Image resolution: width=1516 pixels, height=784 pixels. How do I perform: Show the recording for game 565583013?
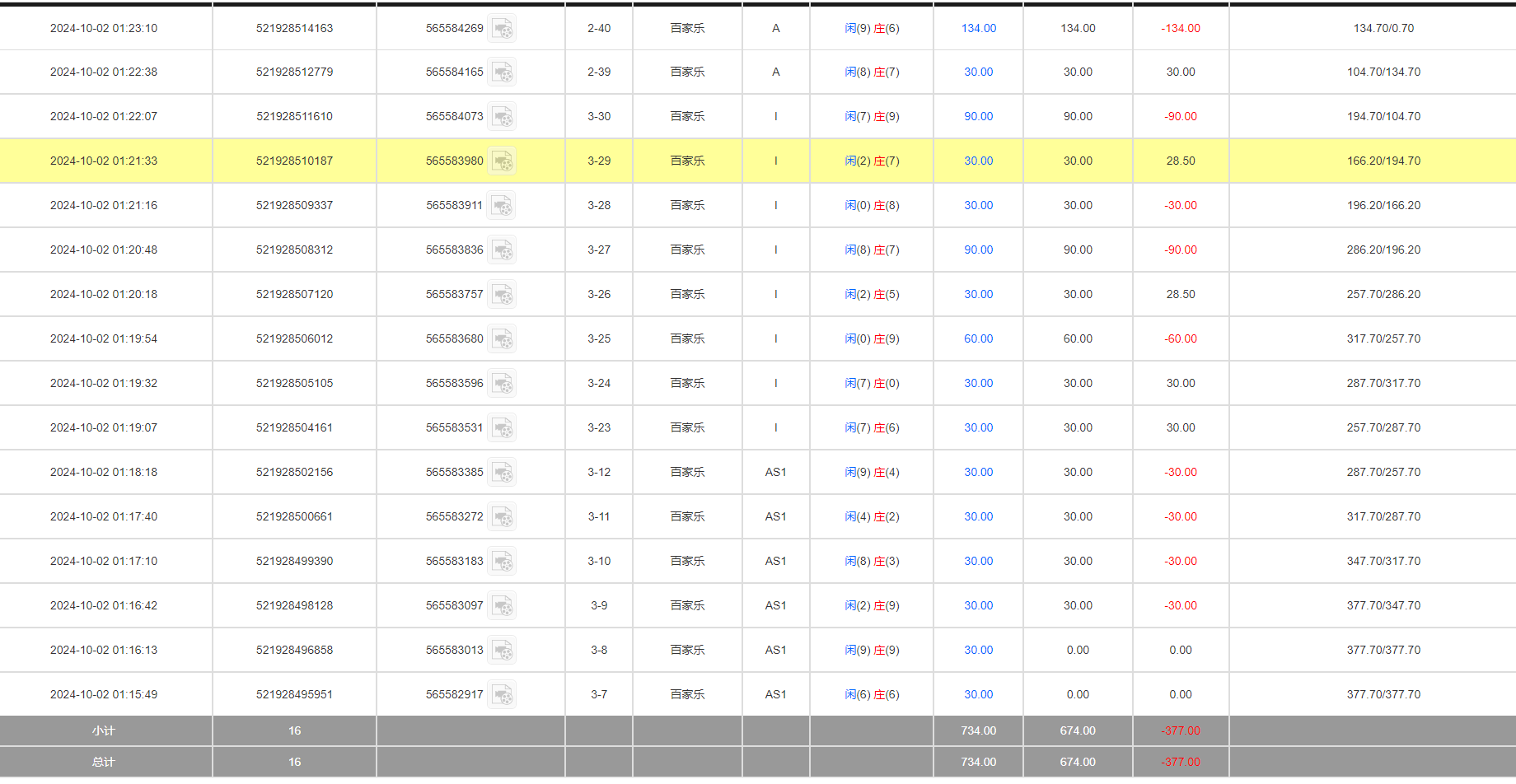coord(502,651)
